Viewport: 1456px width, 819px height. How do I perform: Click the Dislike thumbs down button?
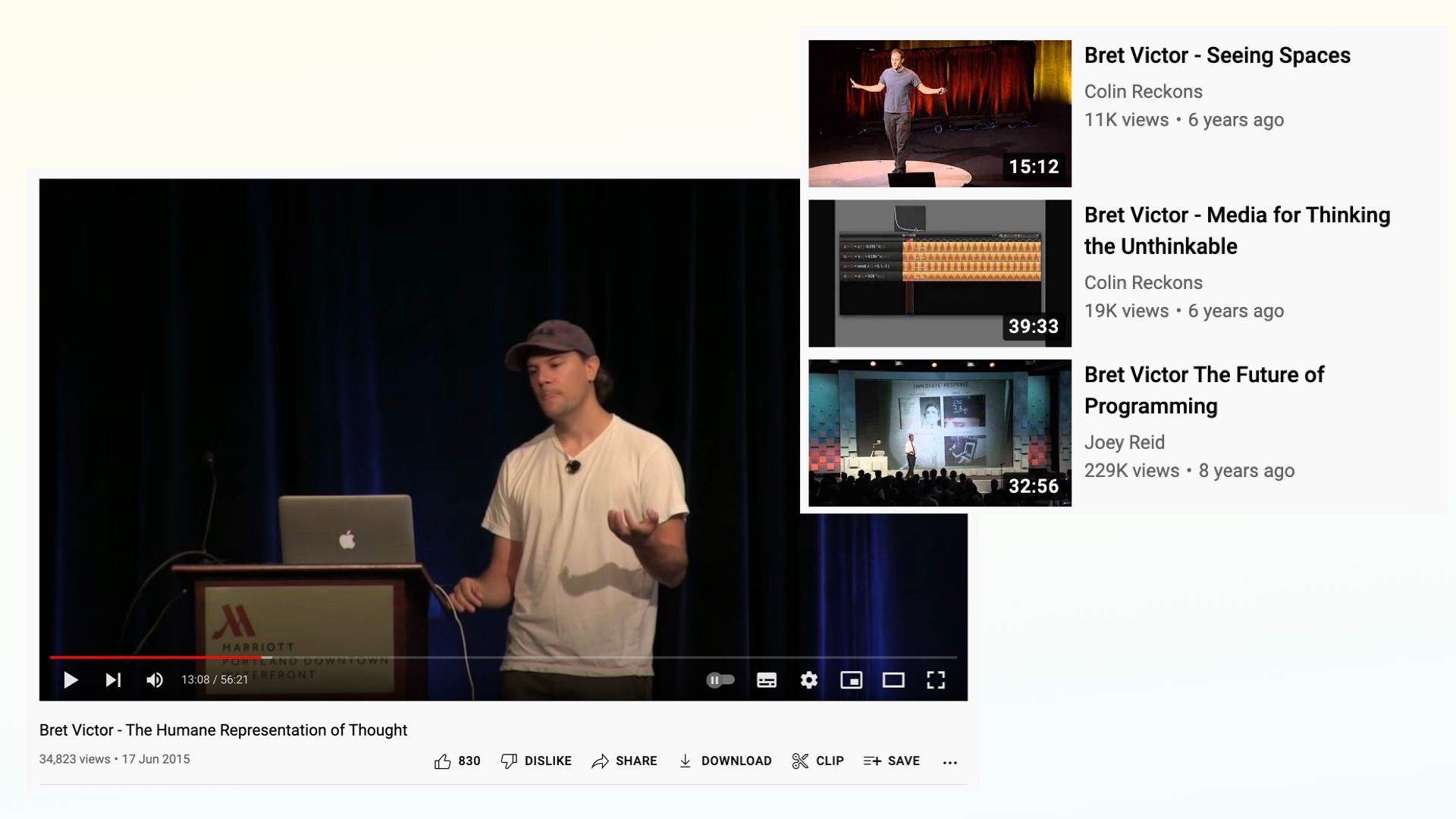click(536, 761)
